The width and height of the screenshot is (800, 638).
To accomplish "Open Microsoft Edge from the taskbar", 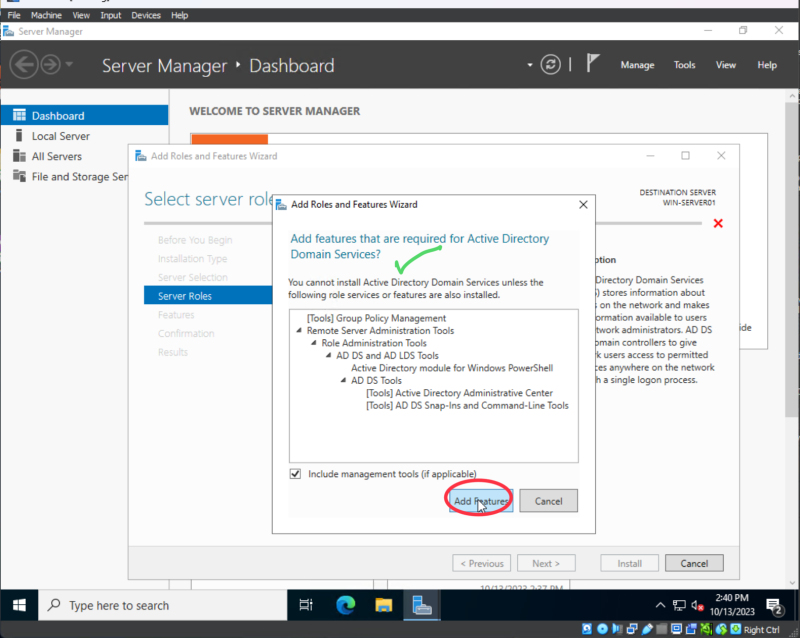I will click(345, 605).
